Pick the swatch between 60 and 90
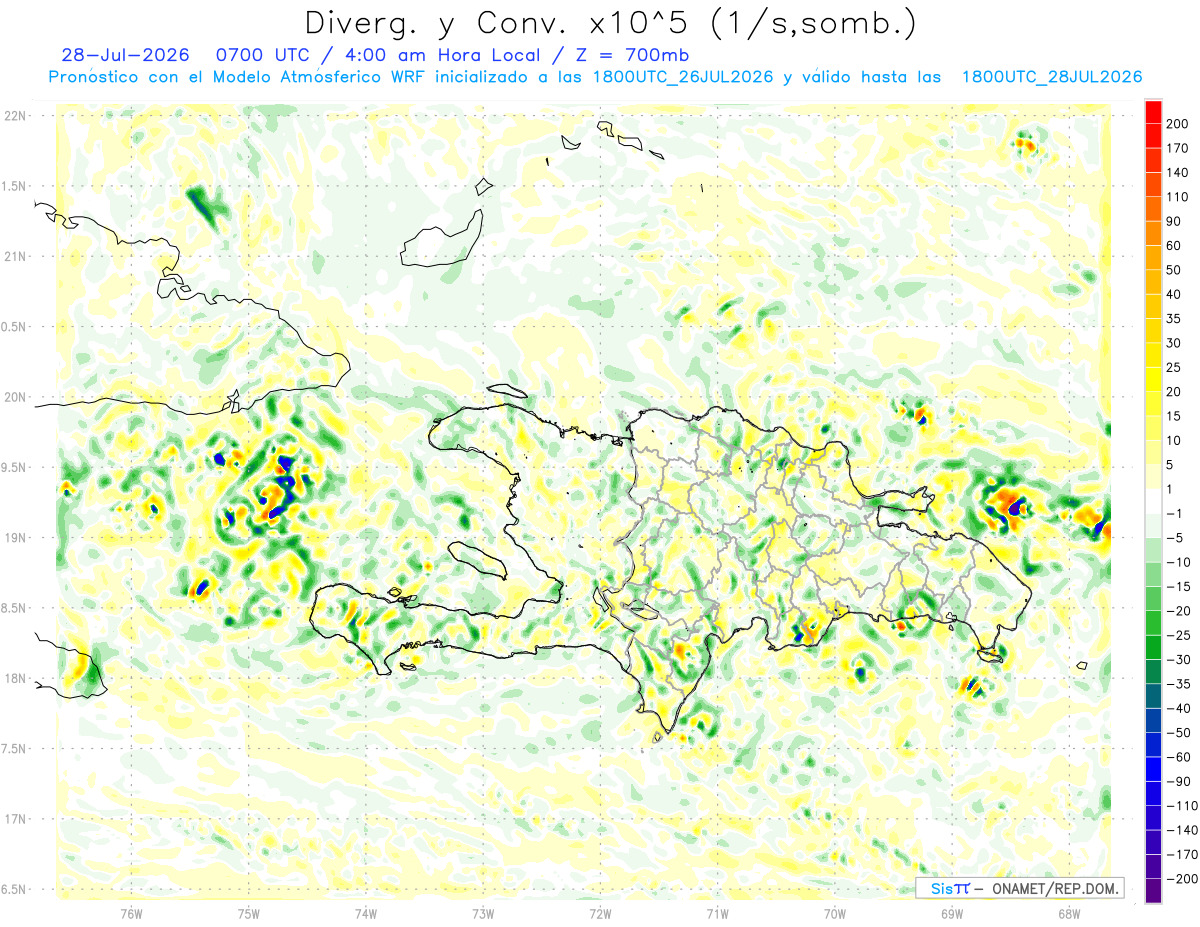 click(1153, 234)
